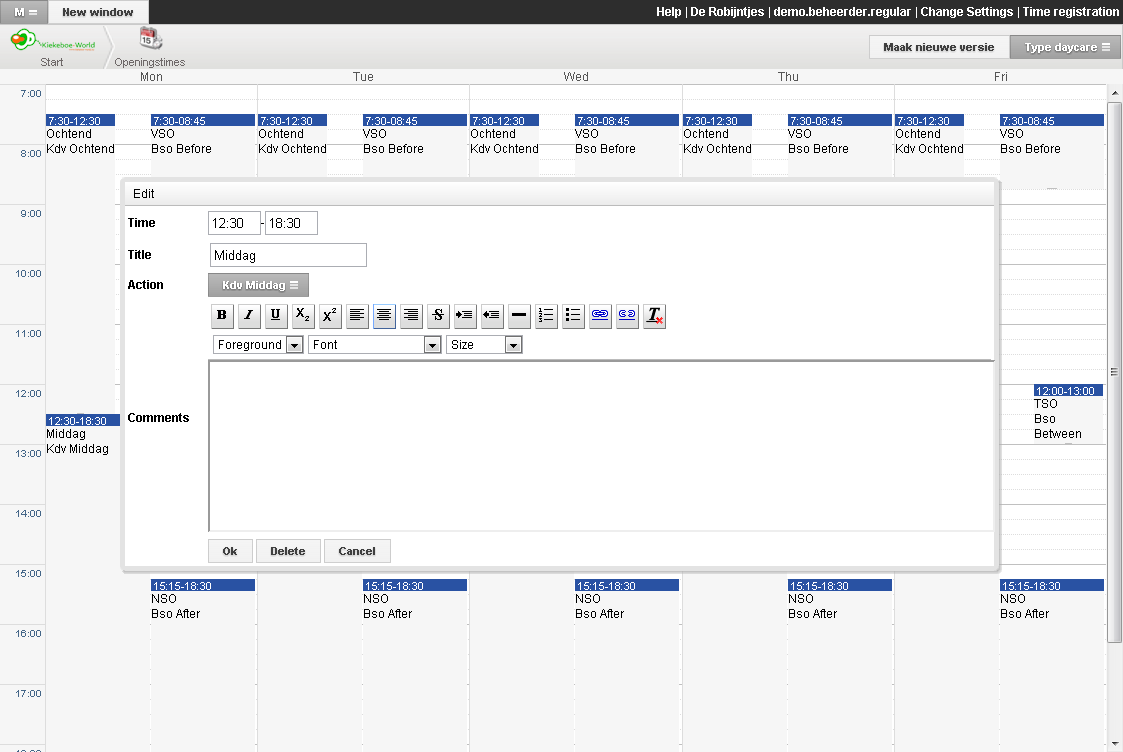Image resolution: width=1123 pixels, height=752 pixels.
Task: Toggle bold formatting in comments editor
Action: tap(222, 316)
